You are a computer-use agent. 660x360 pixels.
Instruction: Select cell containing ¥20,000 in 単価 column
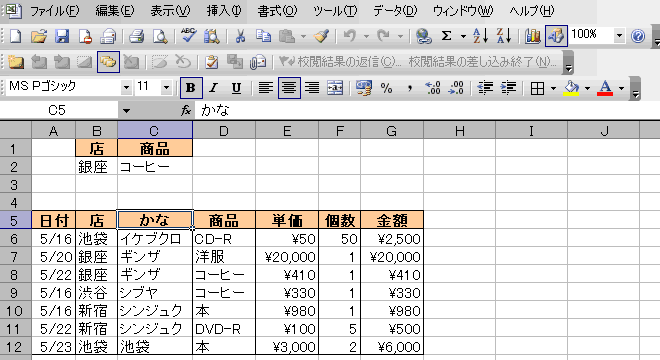287,256
